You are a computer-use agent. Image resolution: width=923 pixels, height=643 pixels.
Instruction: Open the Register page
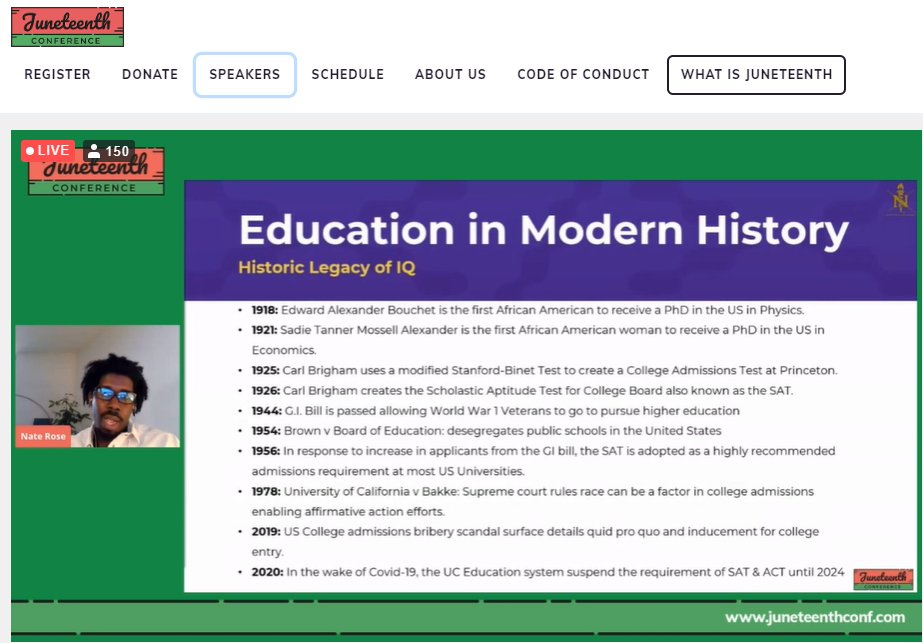[57, 74]
